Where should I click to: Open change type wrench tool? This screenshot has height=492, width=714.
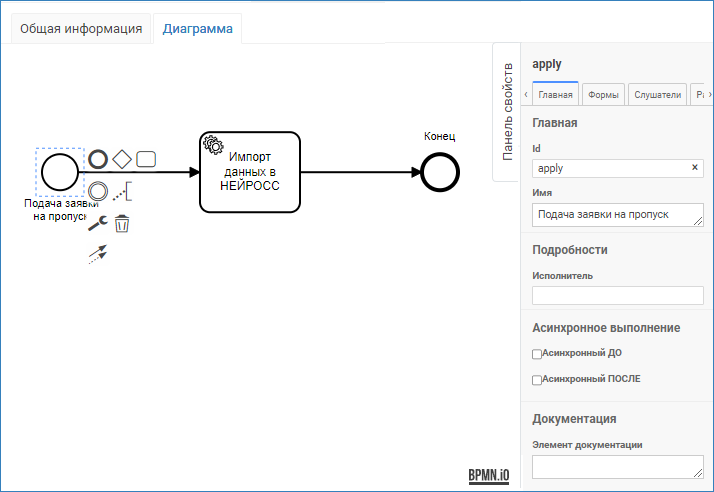98,223
